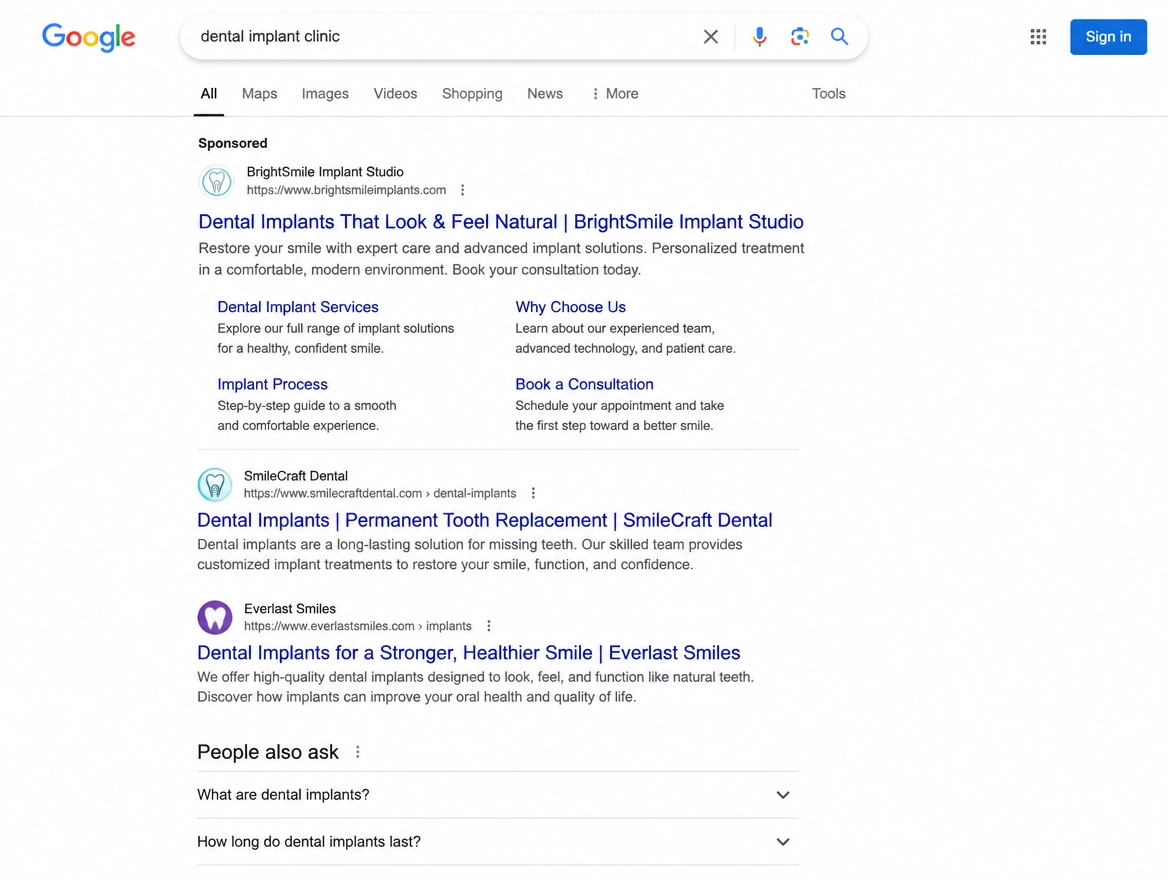Switch to the Maps tab

pyautogui.click(x=259, y=94)
